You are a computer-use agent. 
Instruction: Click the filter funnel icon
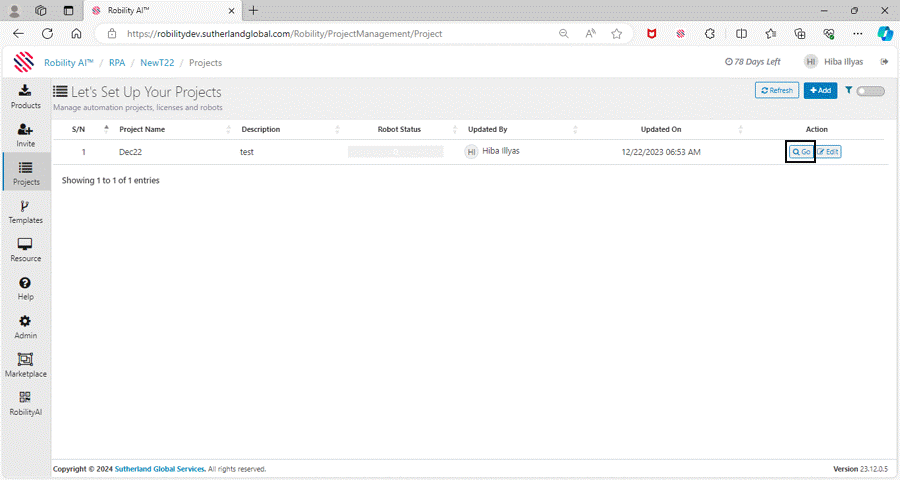848,90
